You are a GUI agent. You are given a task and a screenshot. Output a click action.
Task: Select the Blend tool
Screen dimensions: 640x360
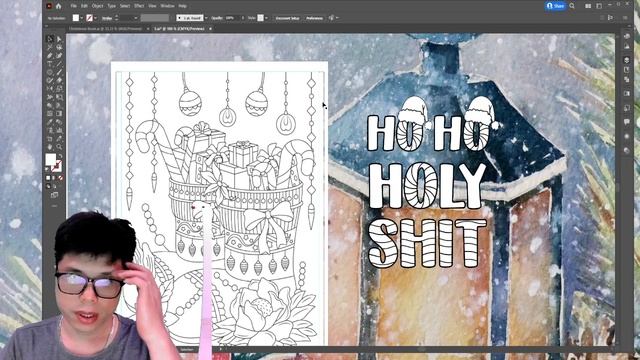[x=59, y=122]
